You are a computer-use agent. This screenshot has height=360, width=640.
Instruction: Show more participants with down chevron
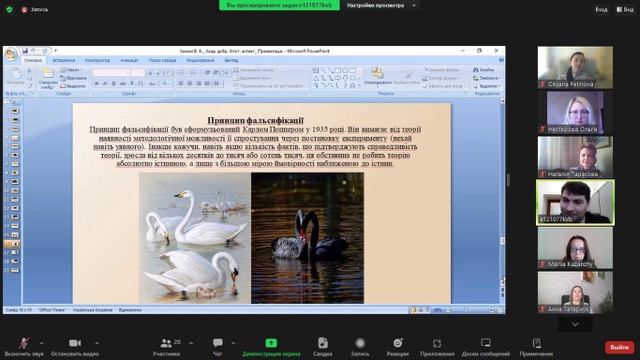[575, 324]
